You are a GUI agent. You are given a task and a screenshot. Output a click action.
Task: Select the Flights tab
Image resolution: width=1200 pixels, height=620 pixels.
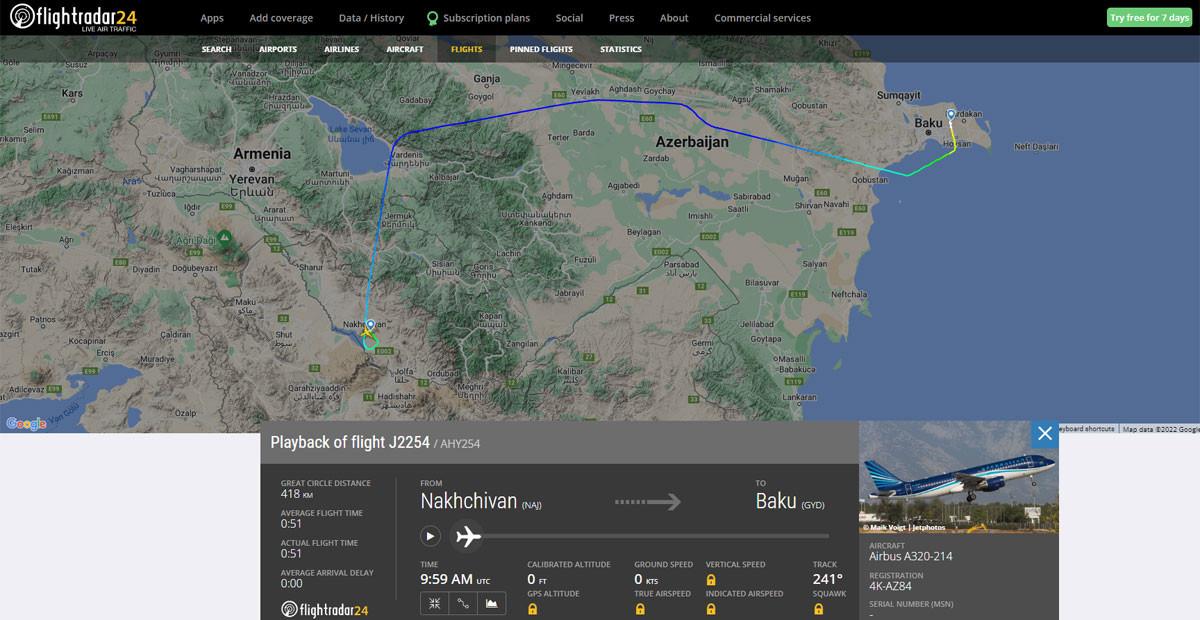tap(466, 49)
